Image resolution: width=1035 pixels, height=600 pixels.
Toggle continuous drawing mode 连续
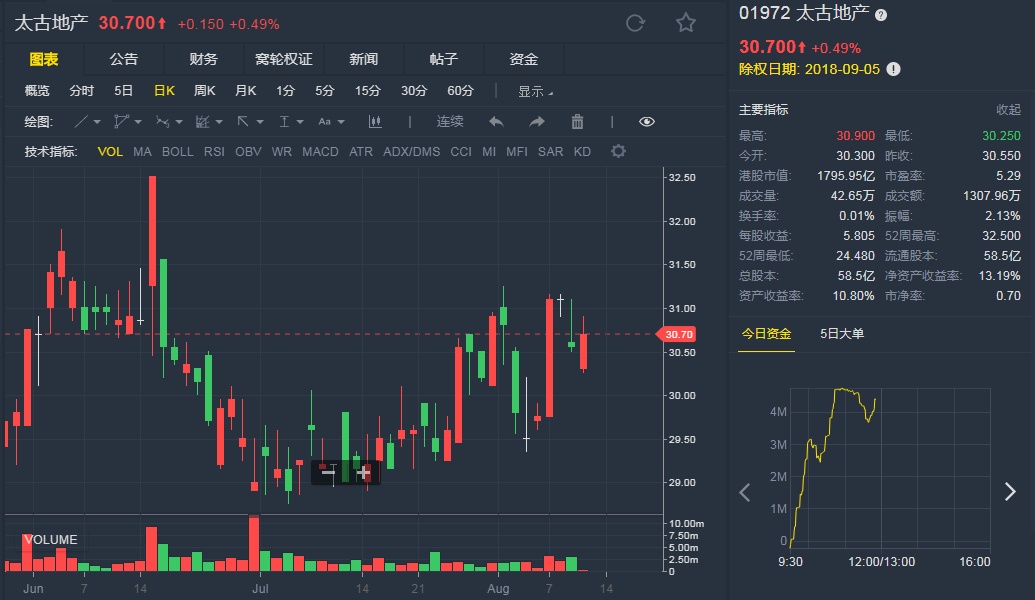tap(450, 121)
